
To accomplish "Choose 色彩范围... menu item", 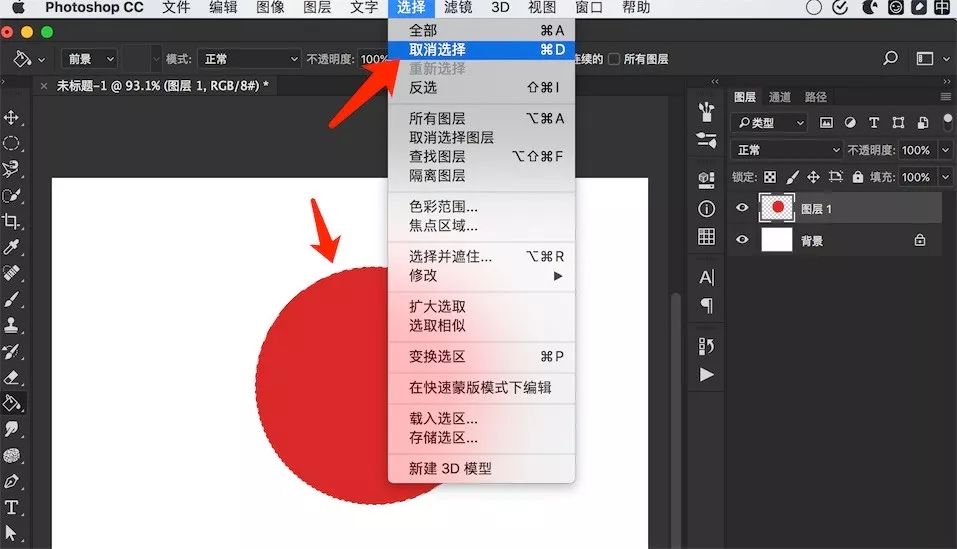I will (x=482, y=206).
